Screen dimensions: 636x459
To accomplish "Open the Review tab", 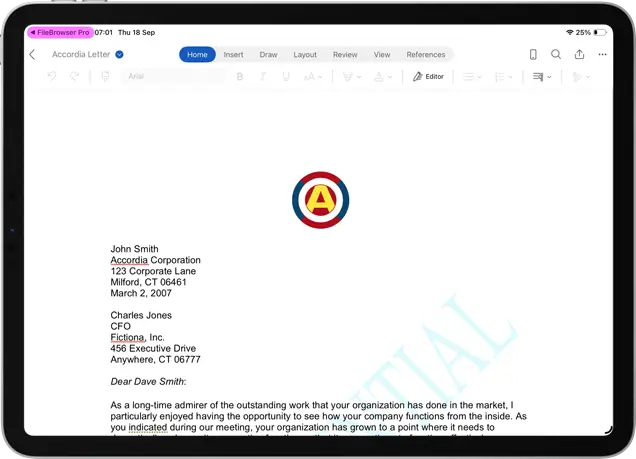I will pyautogui.click(x=345, y=55).
